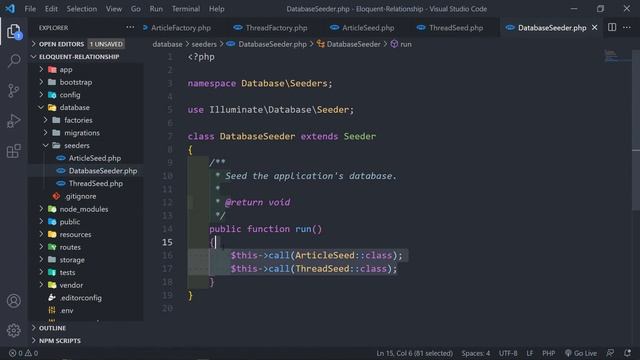The image size is (640, 360).
Task: Open the .env file
Action: [67, 310]
